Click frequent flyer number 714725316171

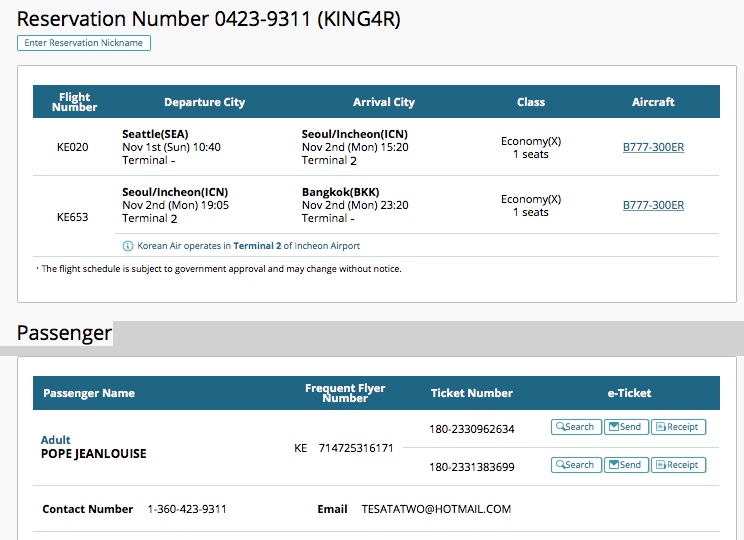coord(356,448)
